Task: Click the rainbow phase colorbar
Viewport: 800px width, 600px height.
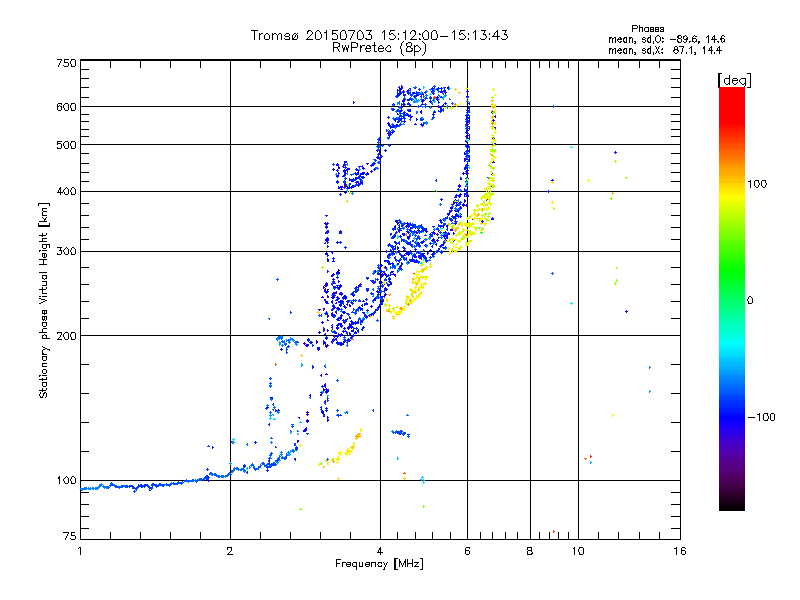Action: (x=732, y=298)
